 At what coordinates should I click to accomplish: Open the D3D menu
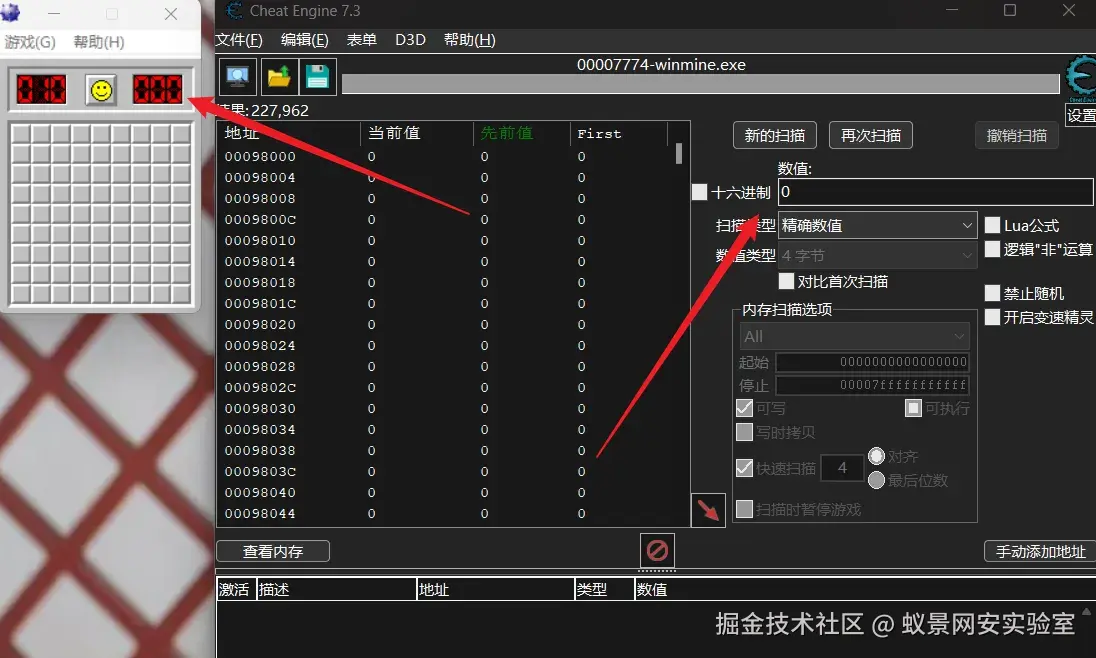pos(410,40)
